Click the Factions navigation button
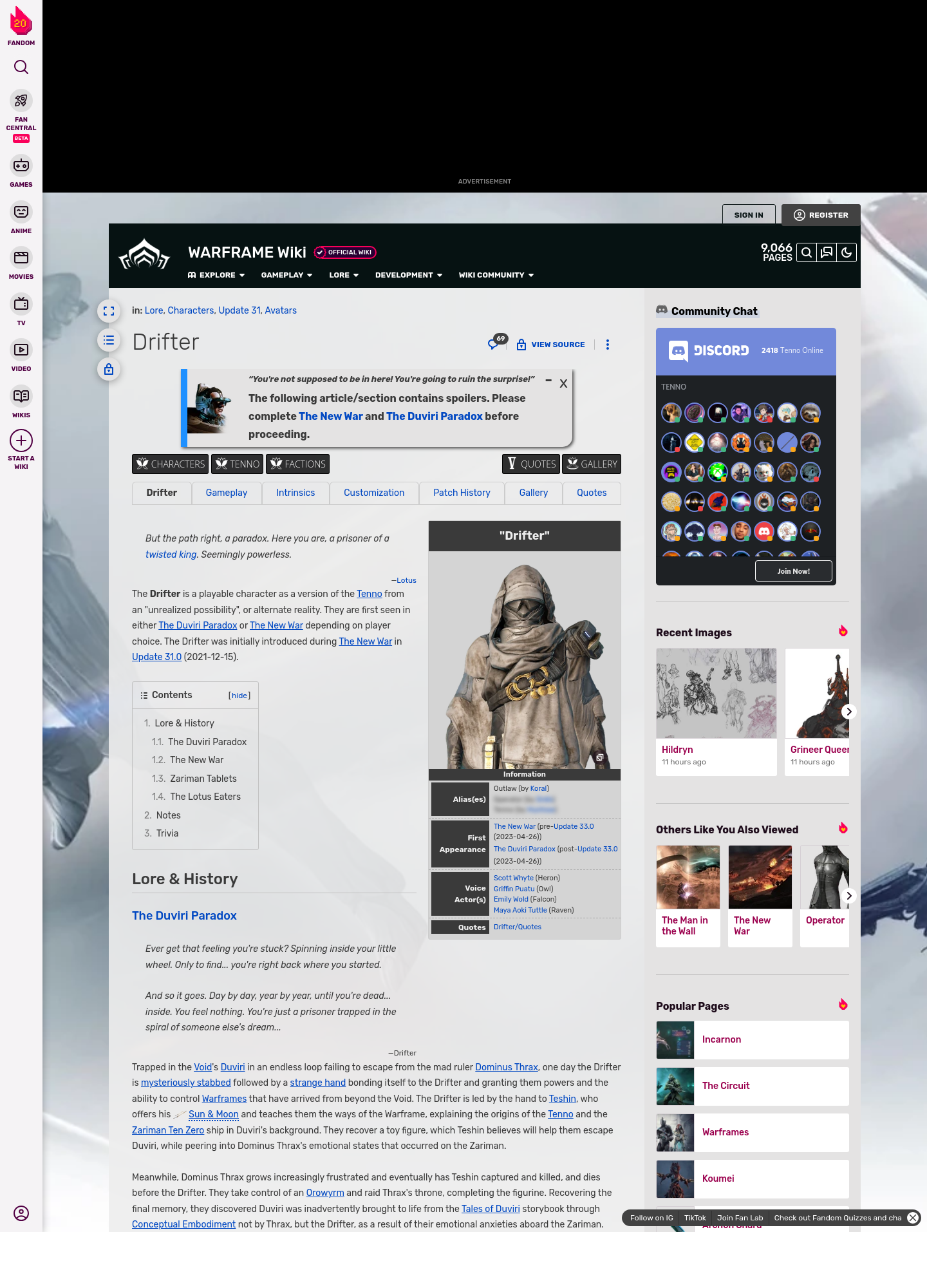The image size is (927, 1288). tap(297, 464)
